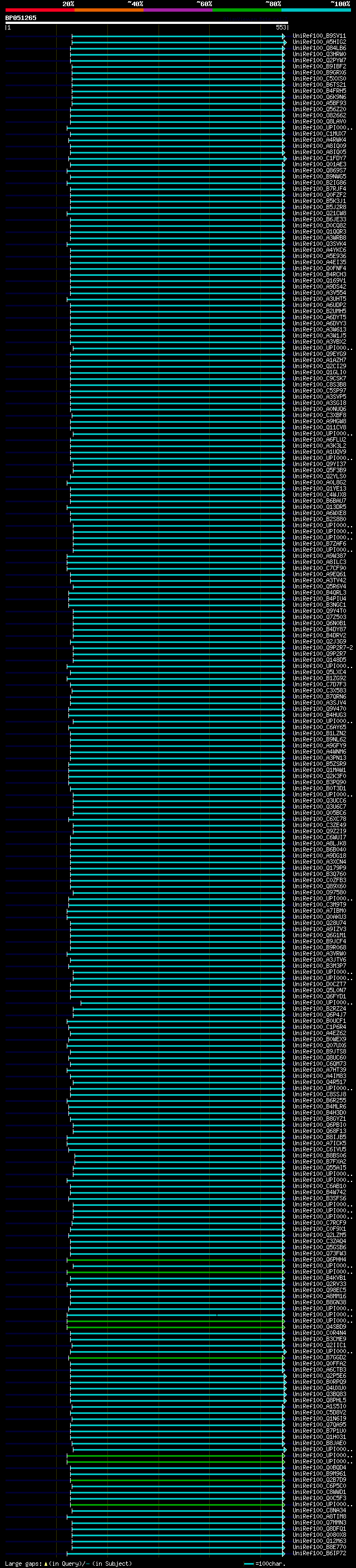Click hit label UniRef100_Q0BQD4
356x1568 pixels.
coord(319,1467)
